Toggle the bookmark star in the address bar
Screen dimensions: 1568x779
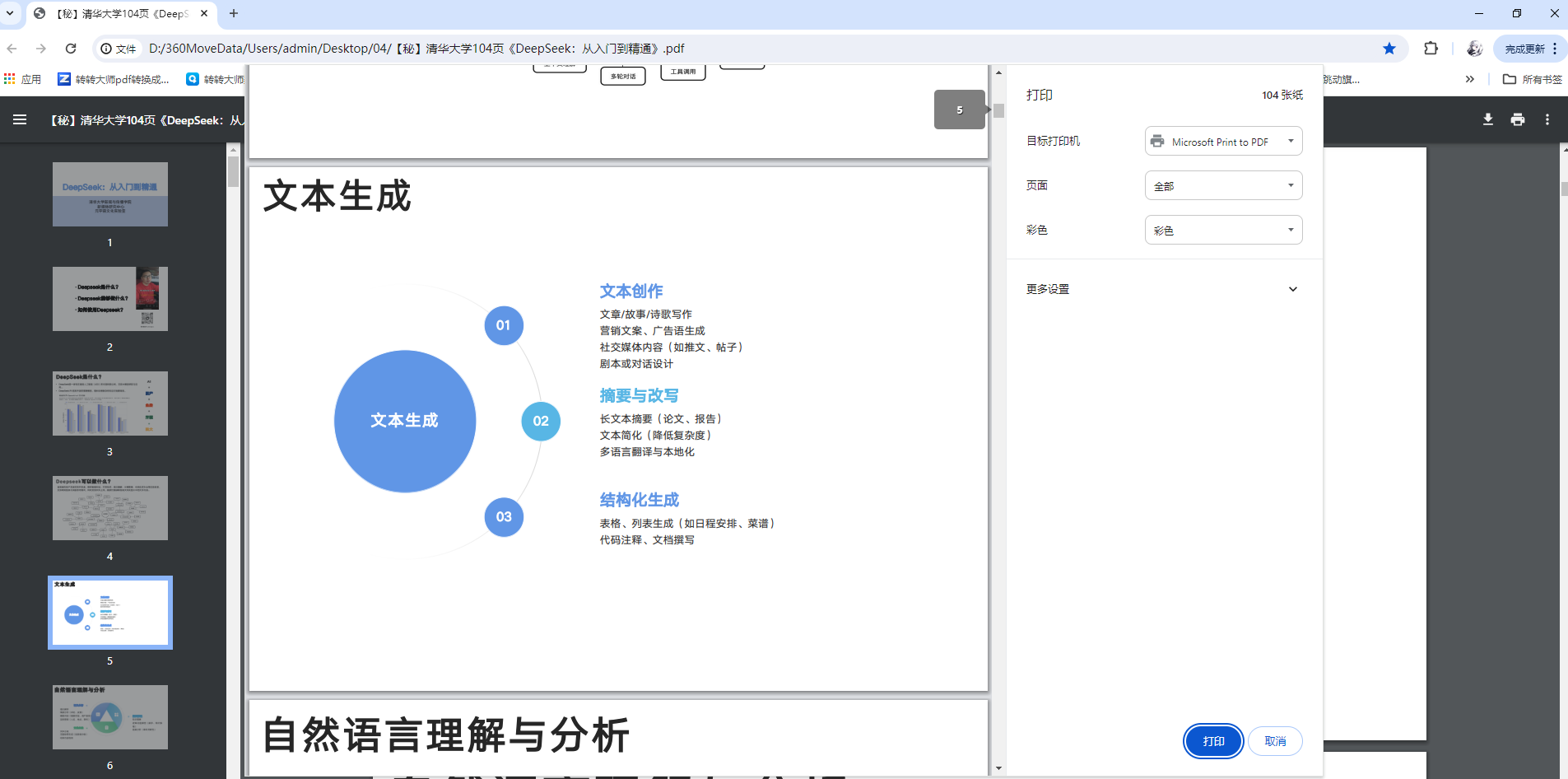[x=1390, y=49]
